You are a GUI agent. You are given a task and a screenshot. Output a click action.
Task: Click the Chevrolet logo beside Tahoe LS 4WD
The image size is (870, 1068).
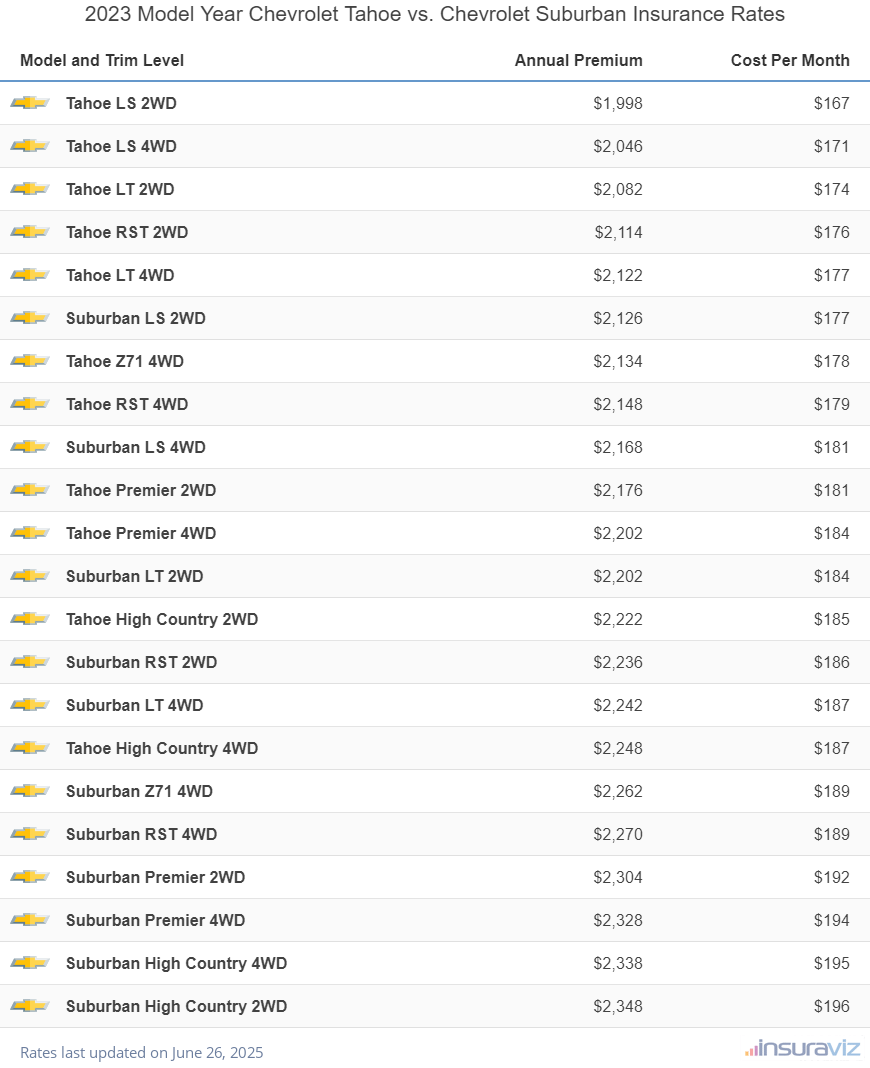pyautogui.click(x=30, y=146)
